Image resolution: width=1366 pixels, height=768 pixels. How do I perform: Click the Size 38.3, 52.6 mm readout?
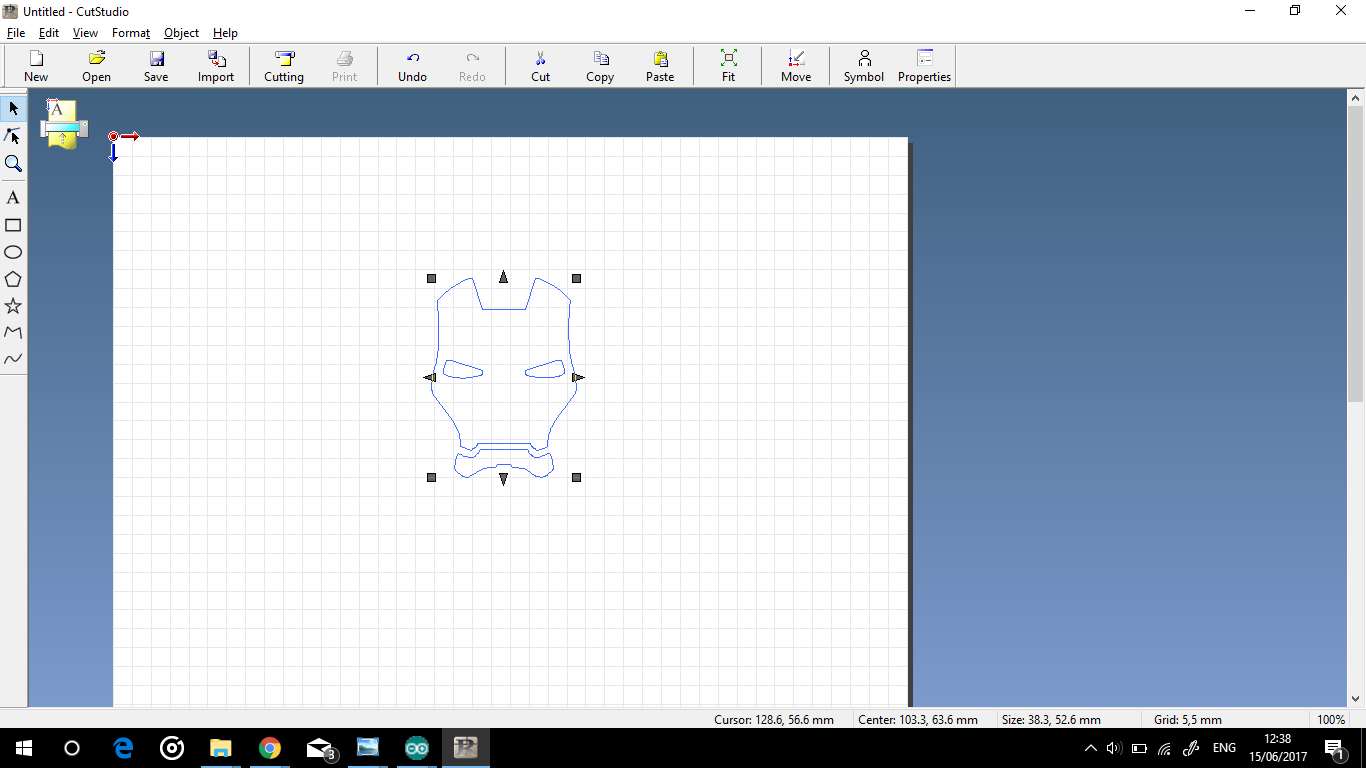(x=1051, y=720)
